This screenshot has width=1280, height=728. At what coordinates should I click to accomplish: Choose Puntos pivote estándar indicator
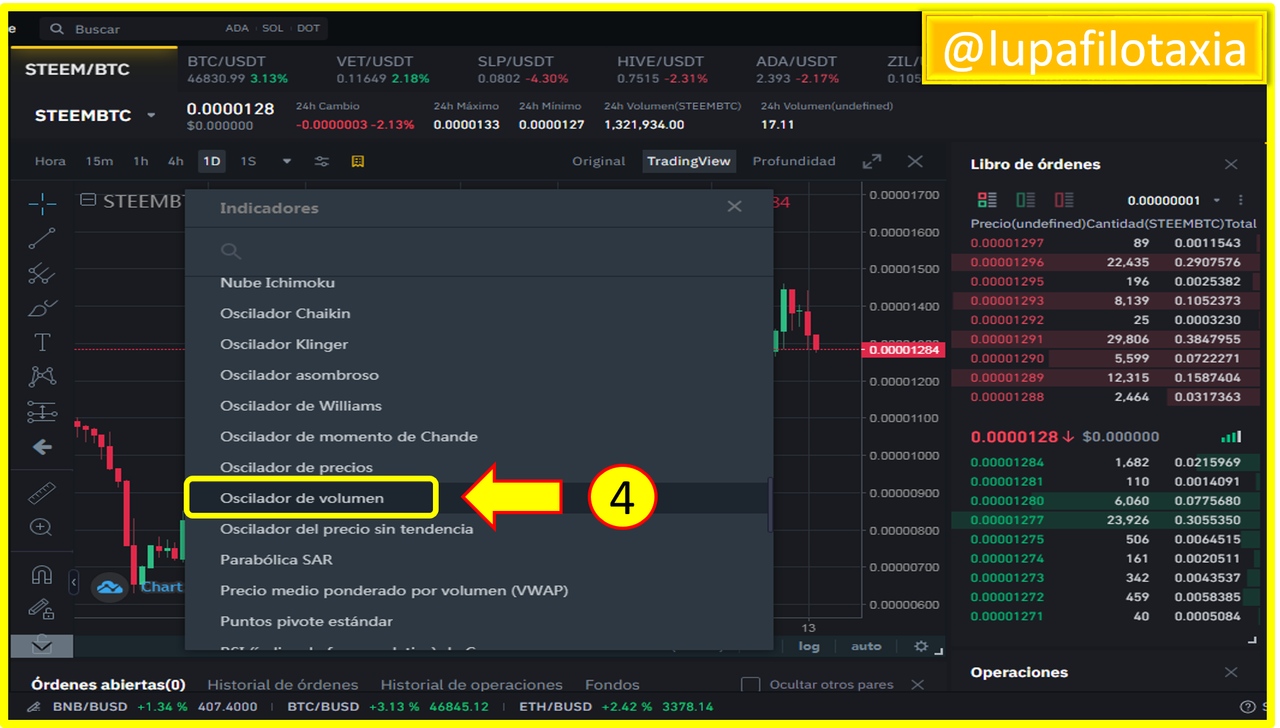click(x=306, y=621)
